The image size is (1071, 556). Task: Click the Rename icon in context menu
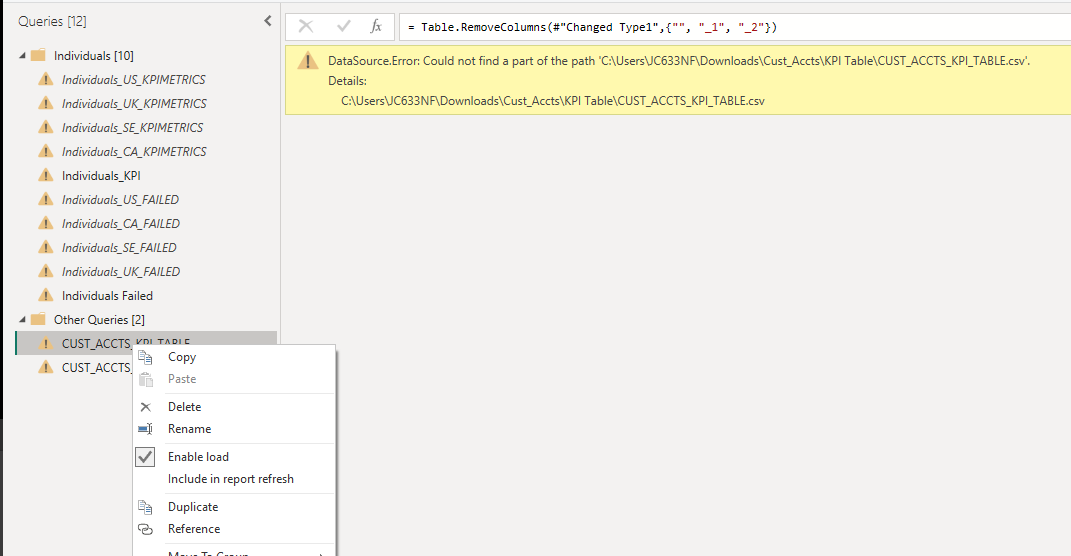click(x=145, y=429)
